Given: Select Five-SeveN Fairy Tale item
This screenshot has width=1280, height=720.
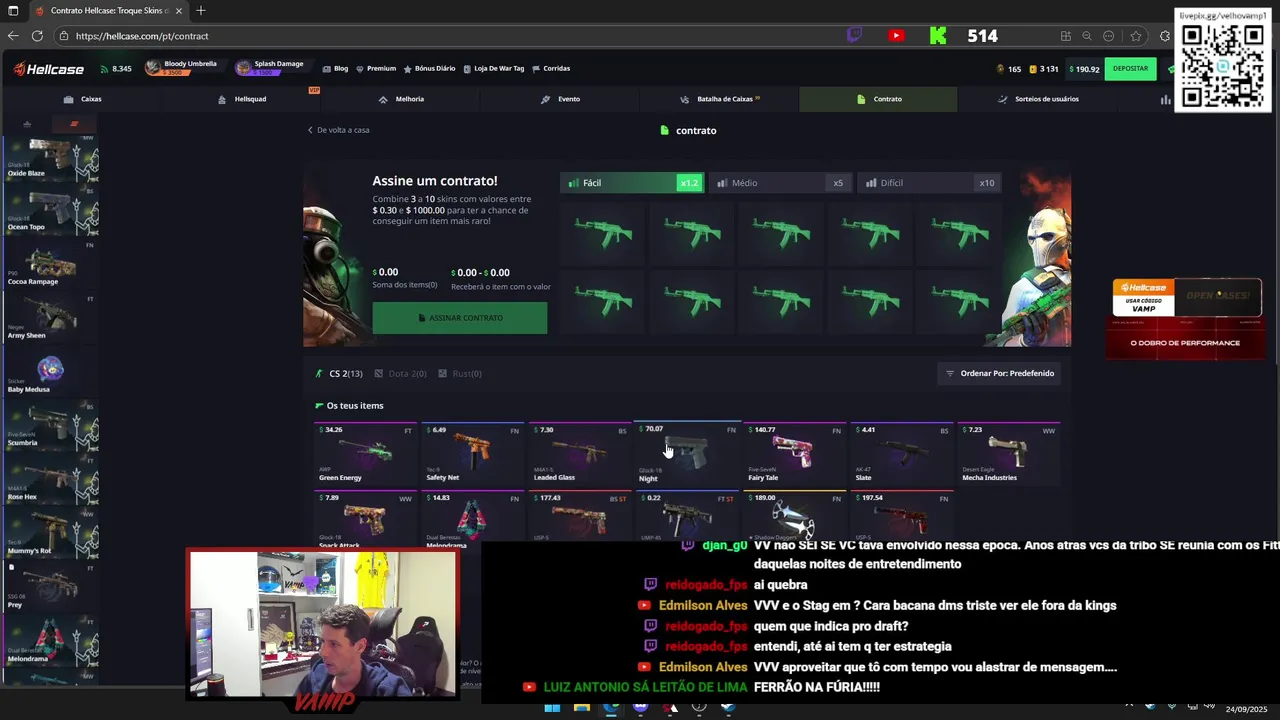Looking at the screenshot, I should (795, 454).
